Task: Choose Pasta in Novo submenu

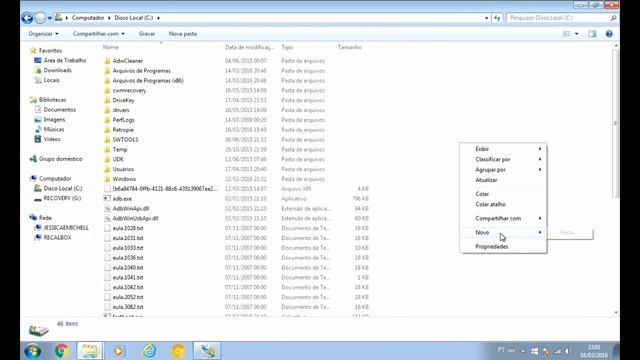Action: [x=570, y=233]
